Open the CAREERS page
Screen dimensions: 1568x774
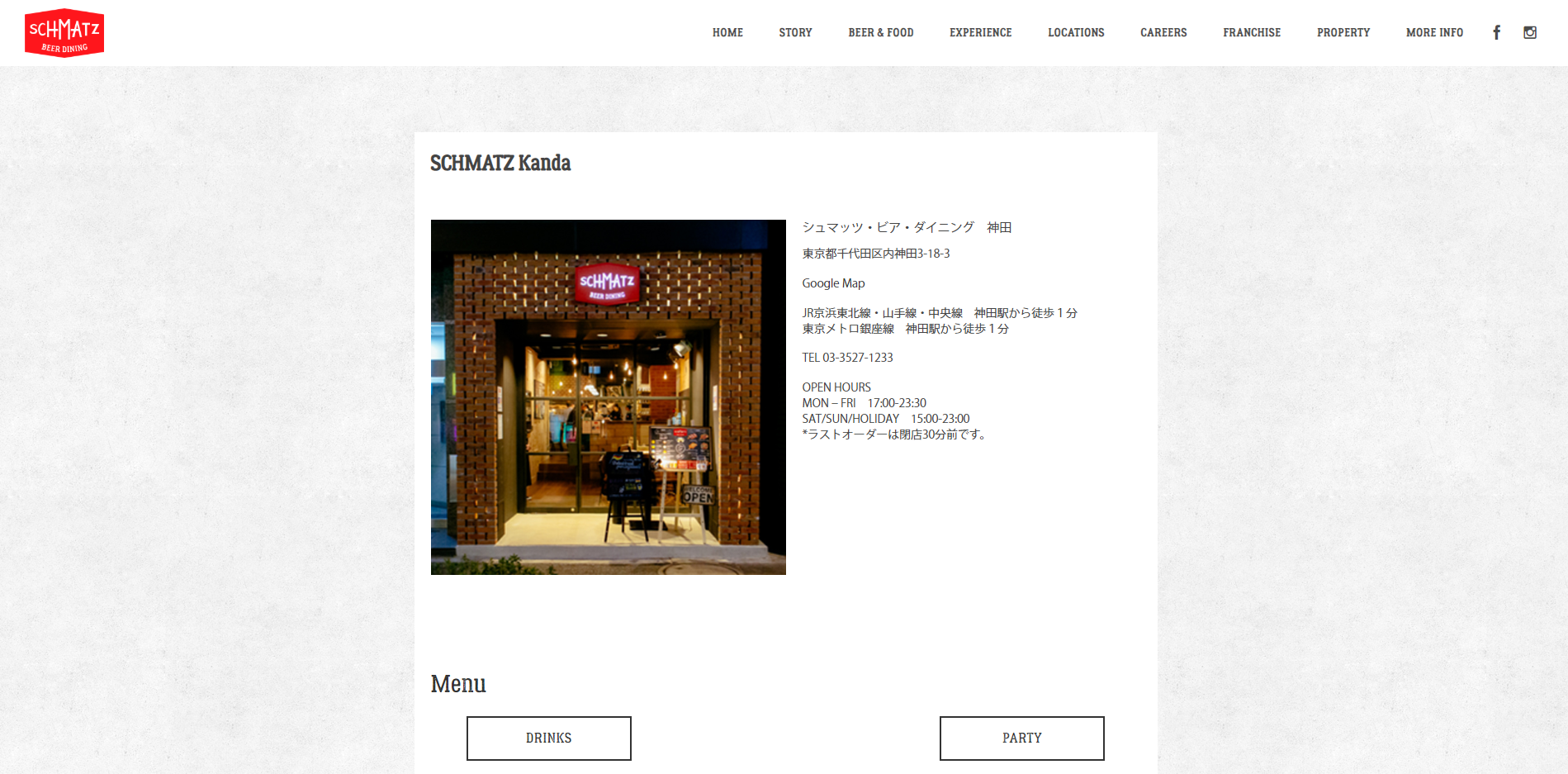pyautogui.click(x=1163, y=32)
